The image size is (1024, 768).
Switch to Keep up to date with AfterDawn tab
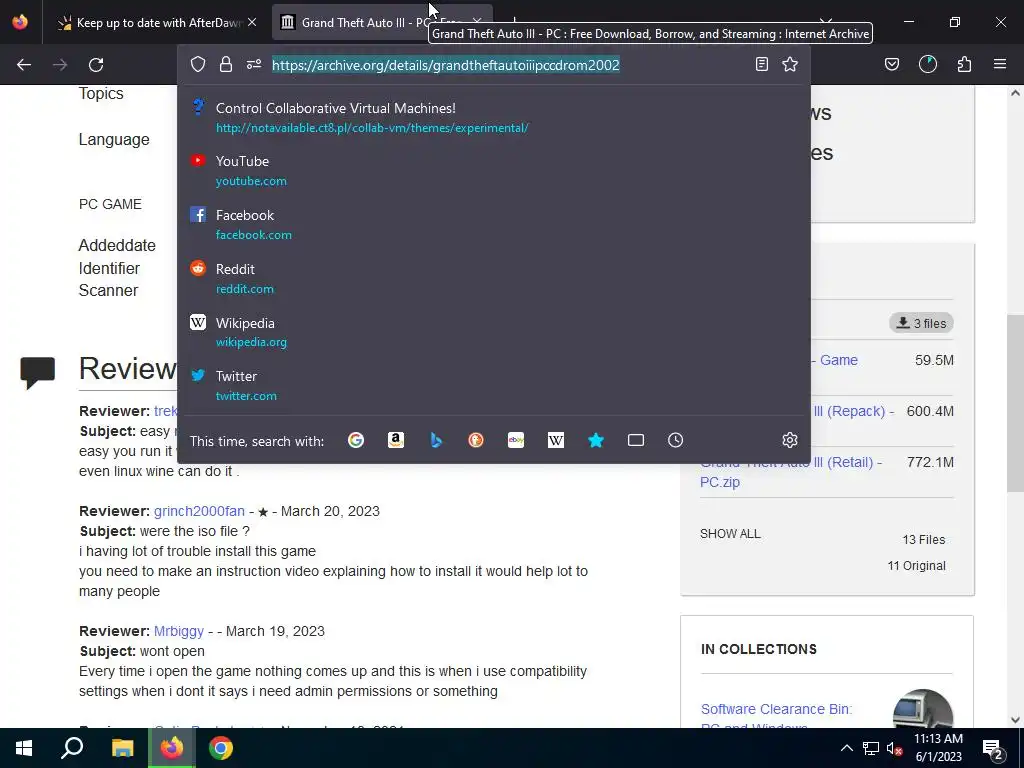click(157, 23)
